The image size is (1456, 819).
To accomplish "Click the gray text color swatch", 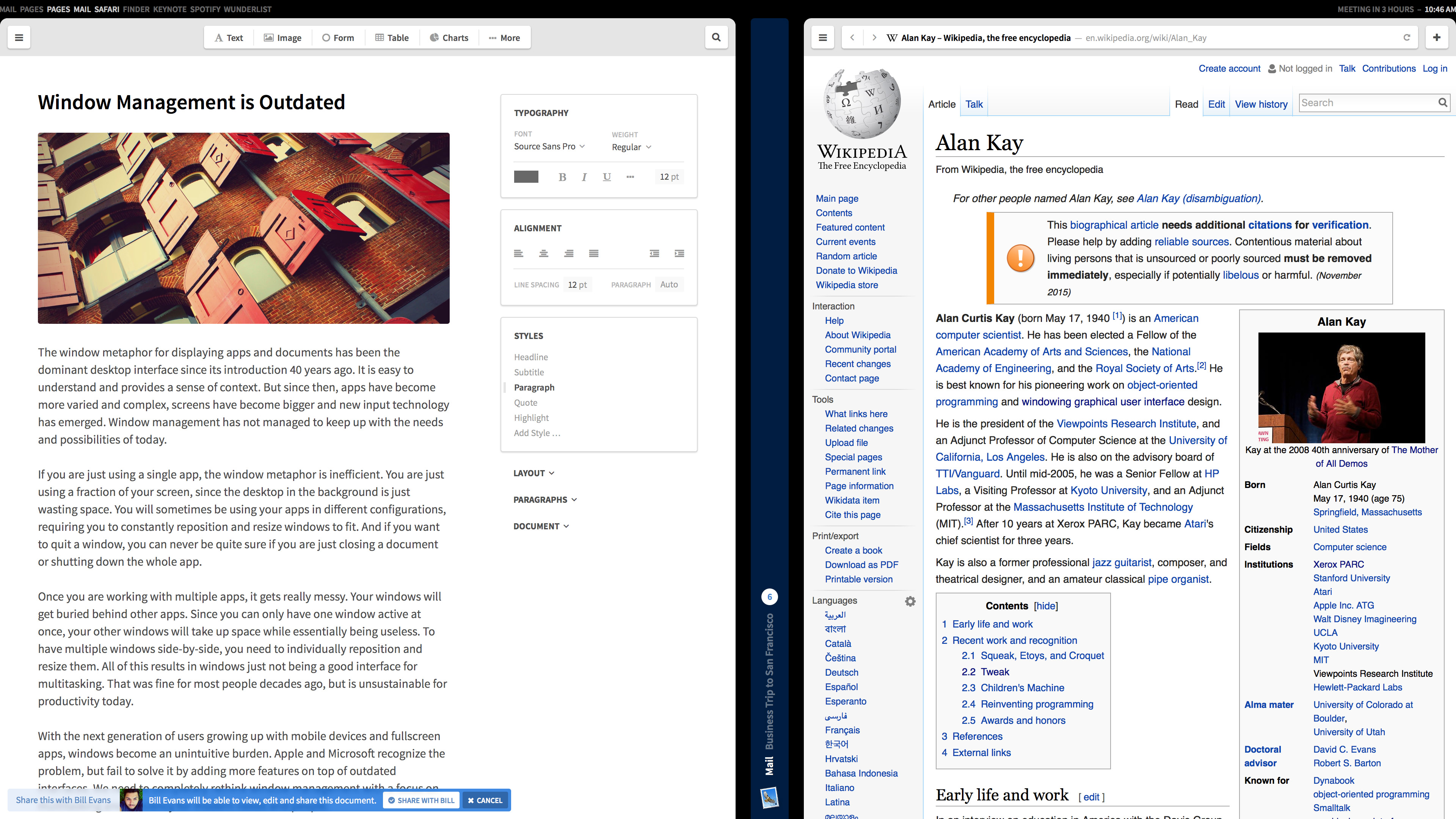I will click(526, 177).
